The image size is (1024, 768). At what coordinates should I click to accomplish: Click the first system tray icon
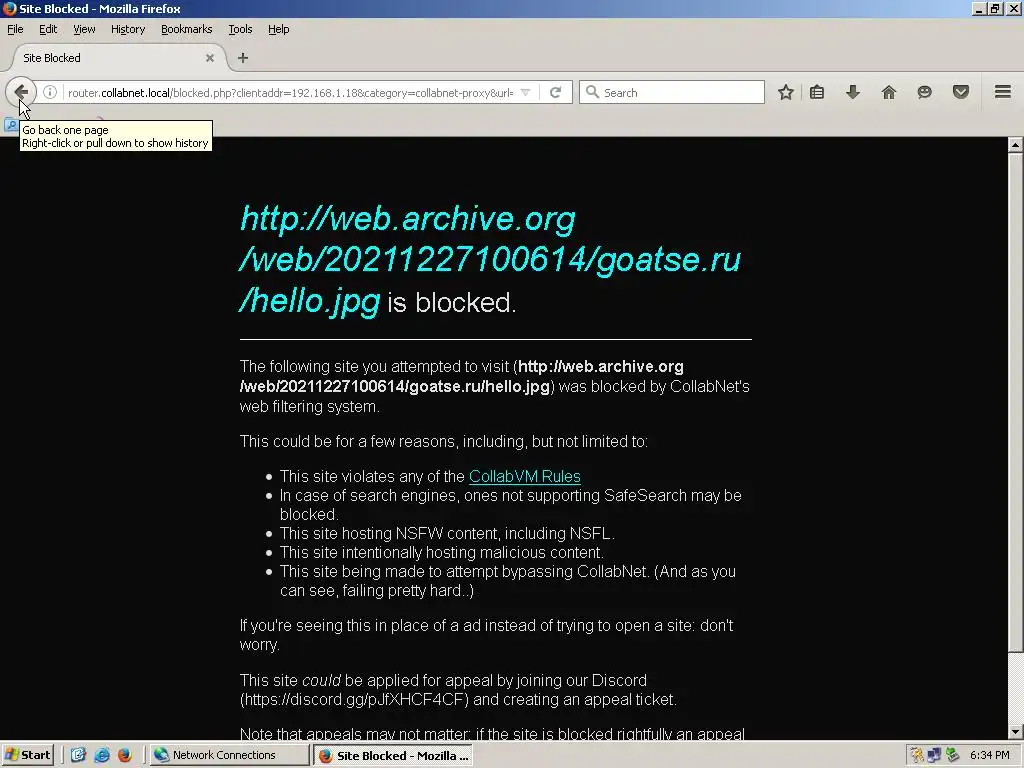pyautogui.click(x=917, y=755)
